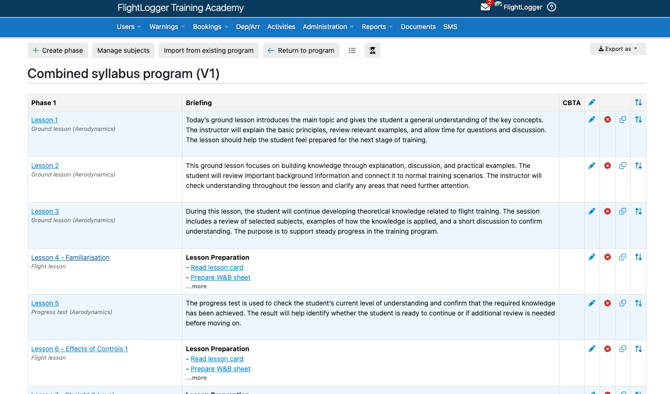Open the Lesson 5 link

(x=45, y=303)
